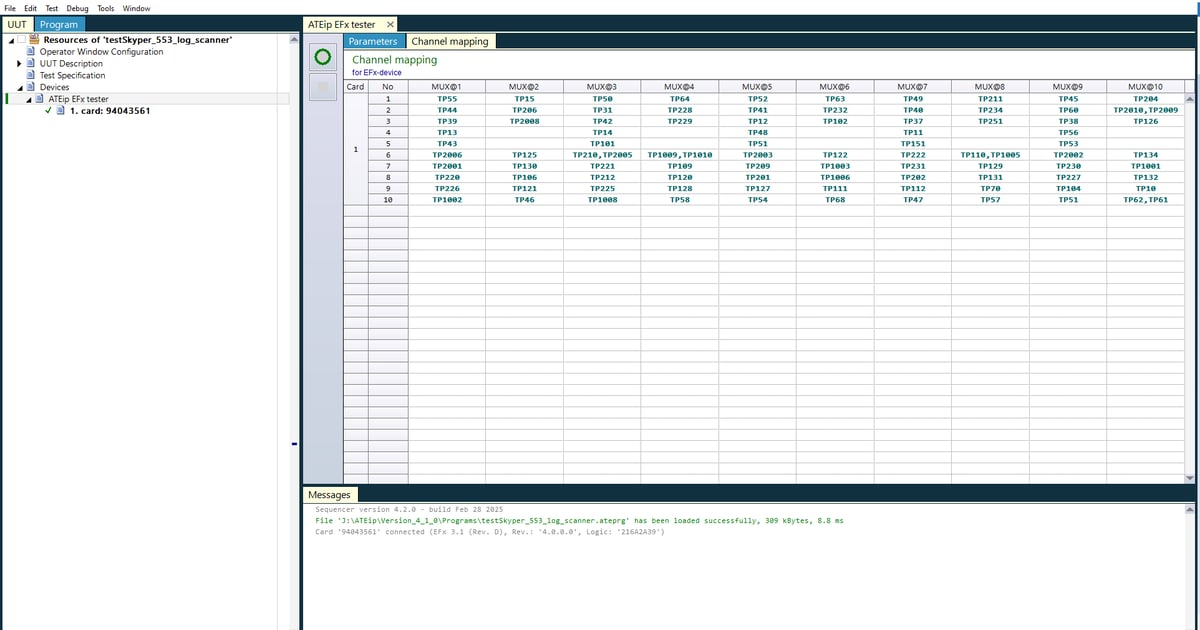
Task: Click the Operator Window Configuration document icon
Action: 30,51
